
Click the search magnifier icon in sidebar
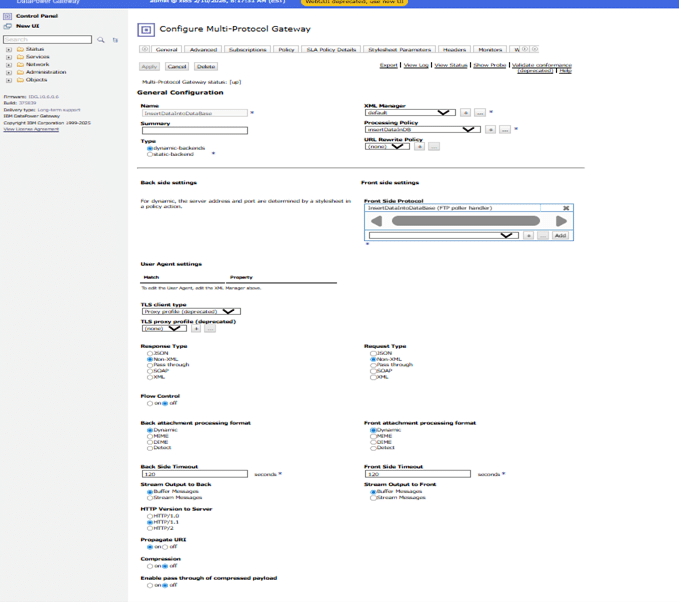pos(101,40)
